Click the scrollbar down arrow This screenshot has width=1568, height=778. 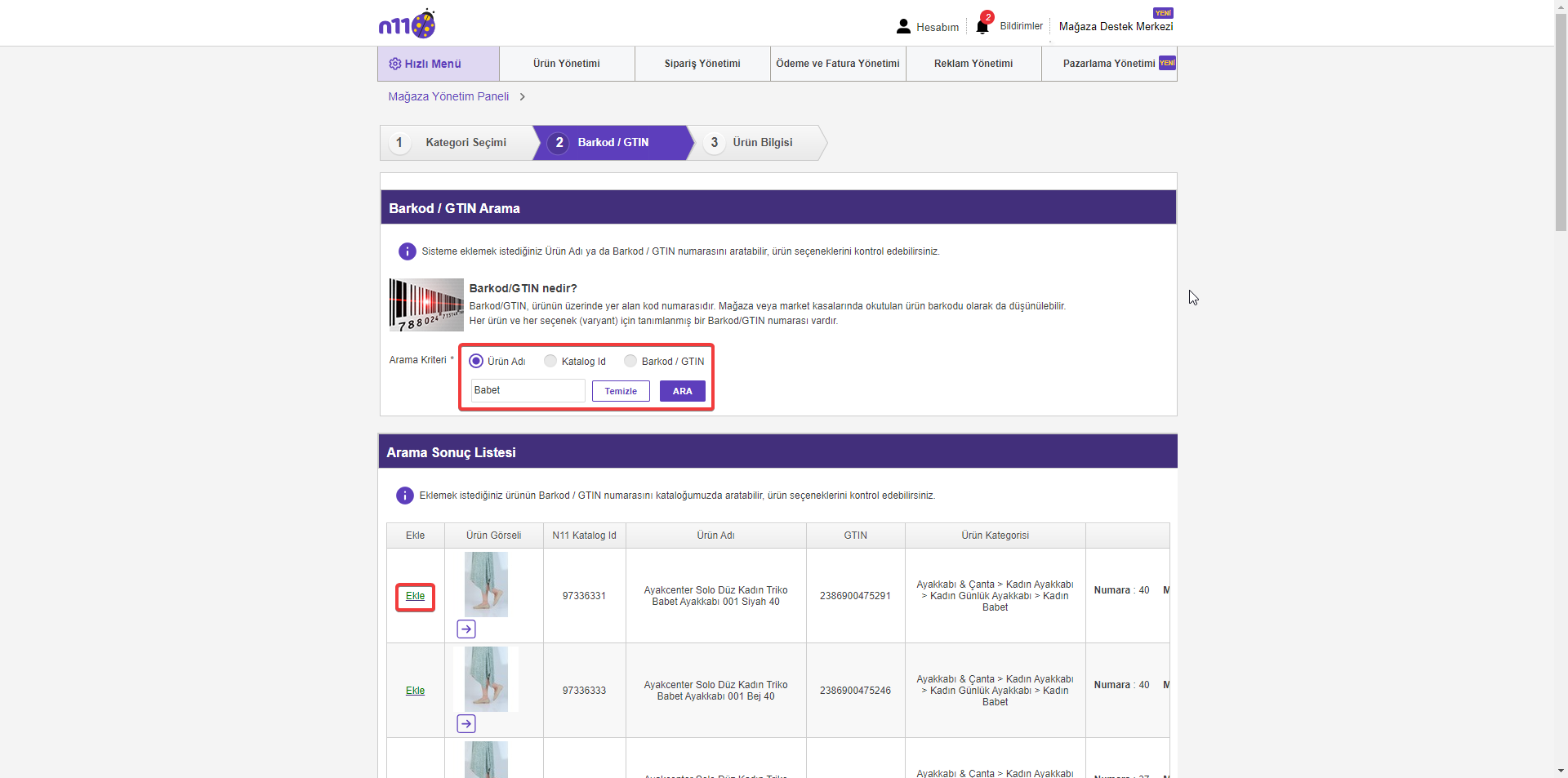1561,771
